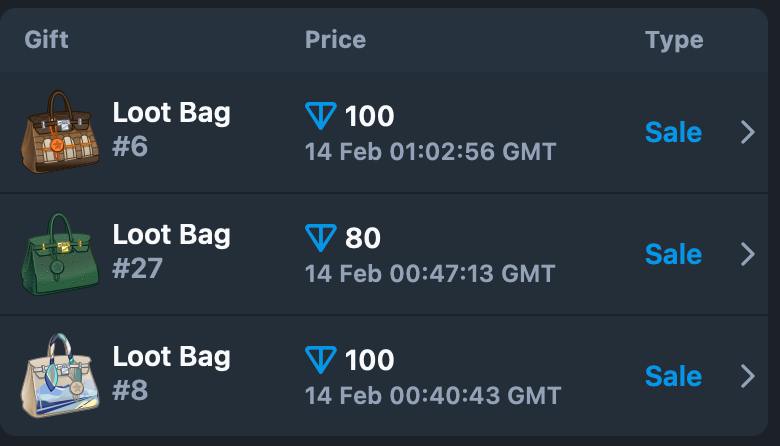
Task: Open Sale link for Loot Bag #27
Action: (x=674, y=254)
